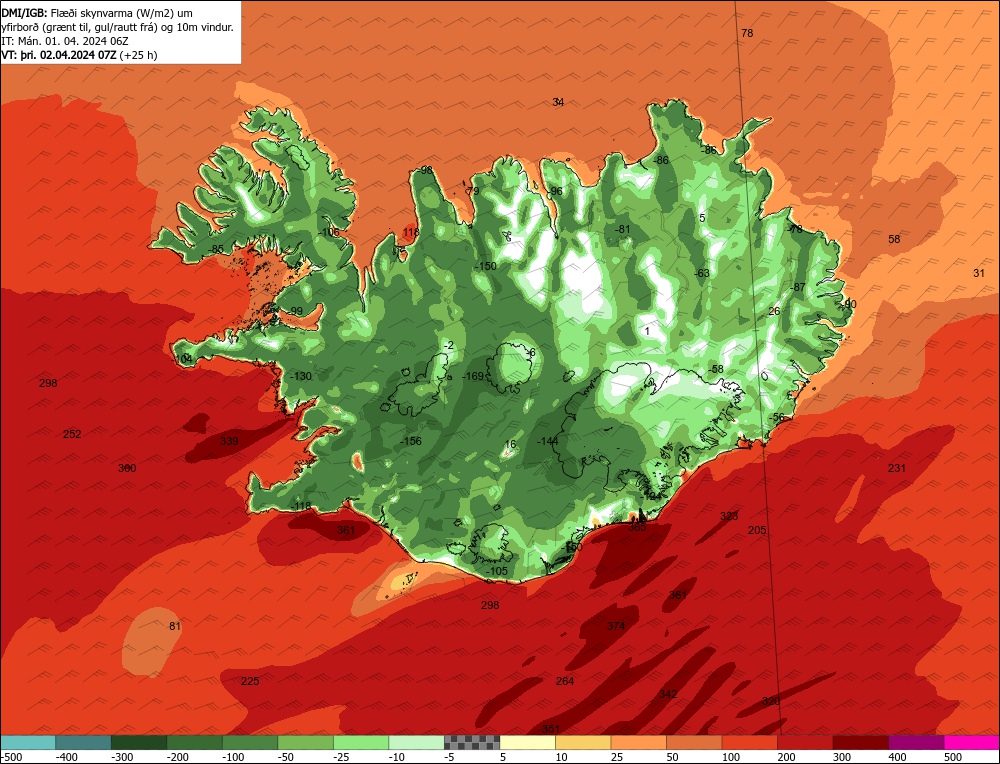Click the value -85 in the Westfjords

pyautogui.click(x=216, y=249)
